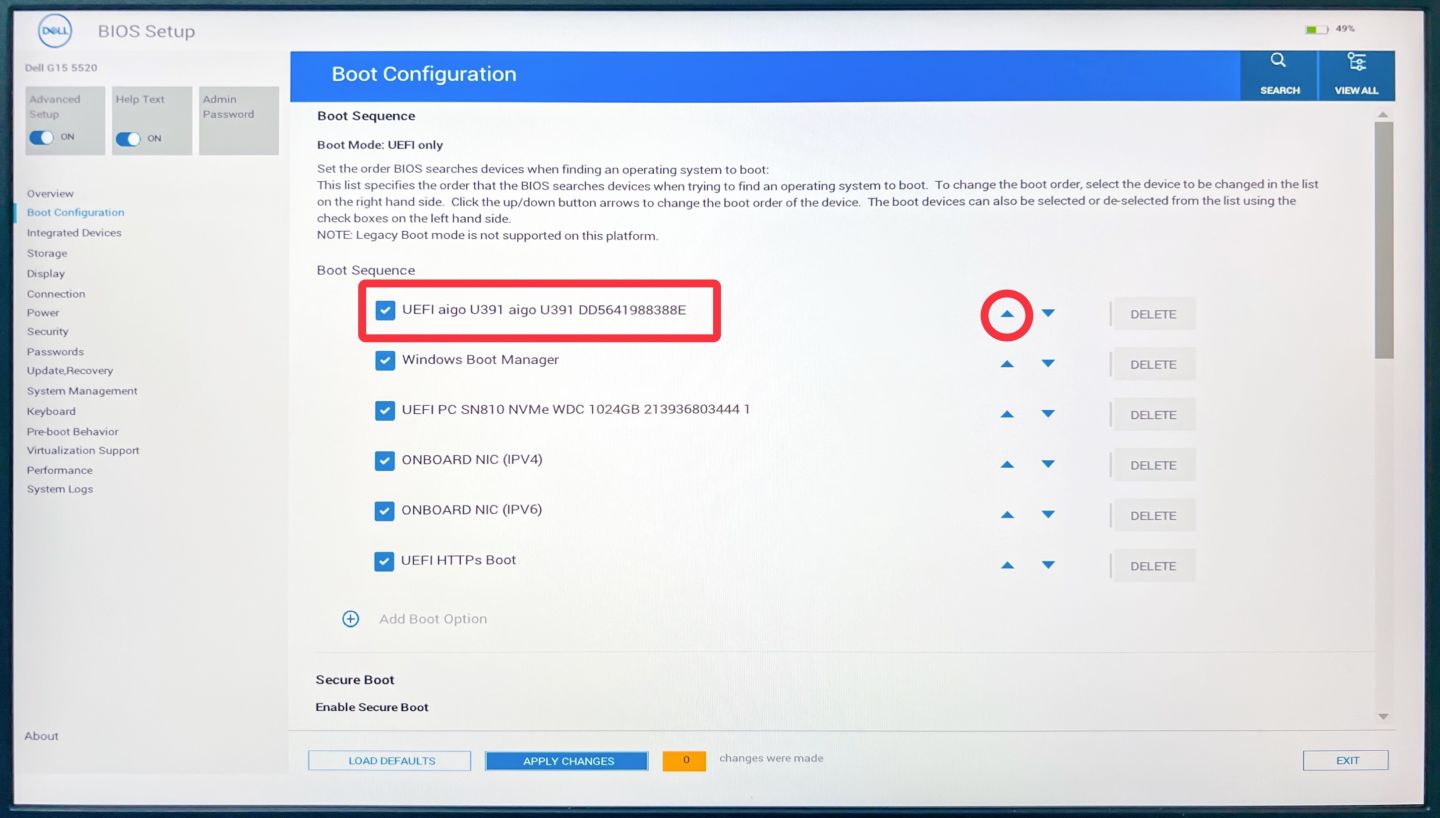Screen dimensions: 1440x818
Task: Click the Boot Mode: UEFI only text
Action: click(x=380, y=145)
